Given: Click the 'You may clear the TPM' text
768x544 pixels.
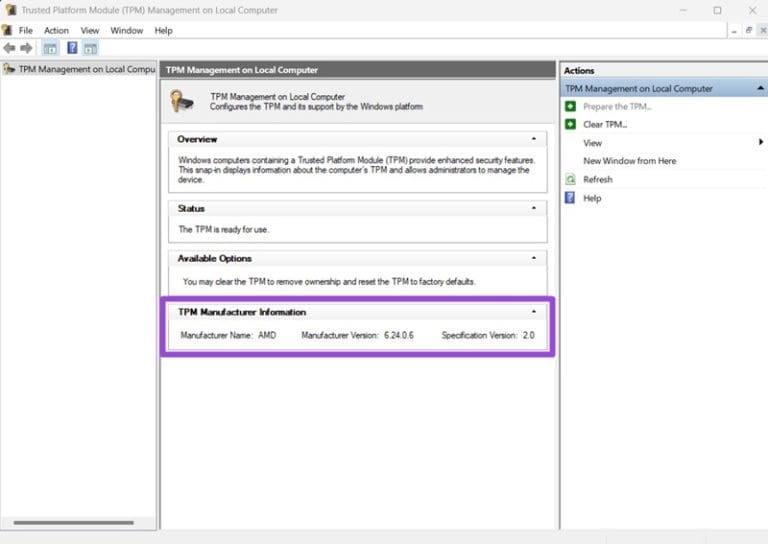Looking at the screenshot, I should point(329,282).
